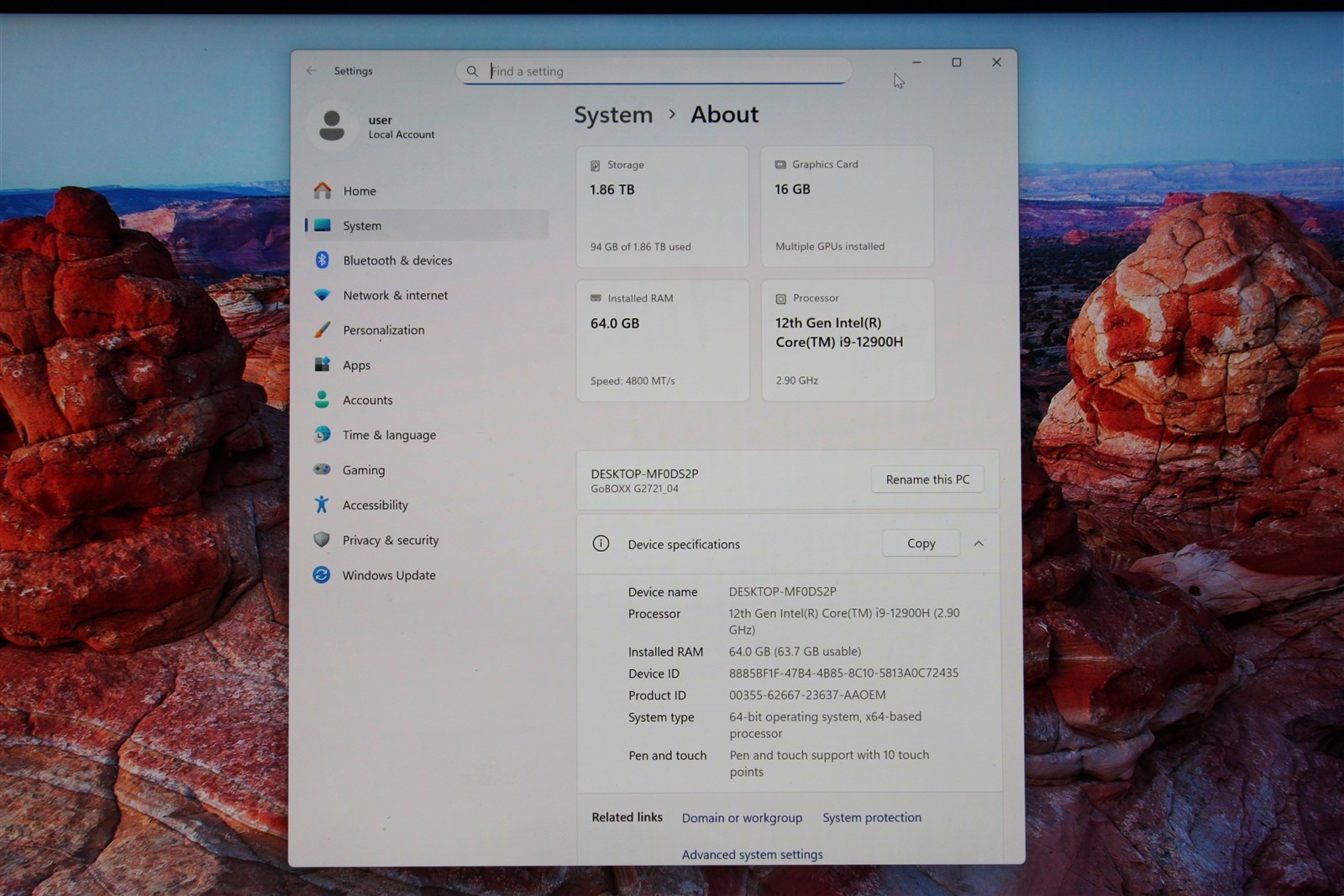Click the Device name value in specifications
The height and width of the screenshot is (896, 1344).
click(782, 591)
